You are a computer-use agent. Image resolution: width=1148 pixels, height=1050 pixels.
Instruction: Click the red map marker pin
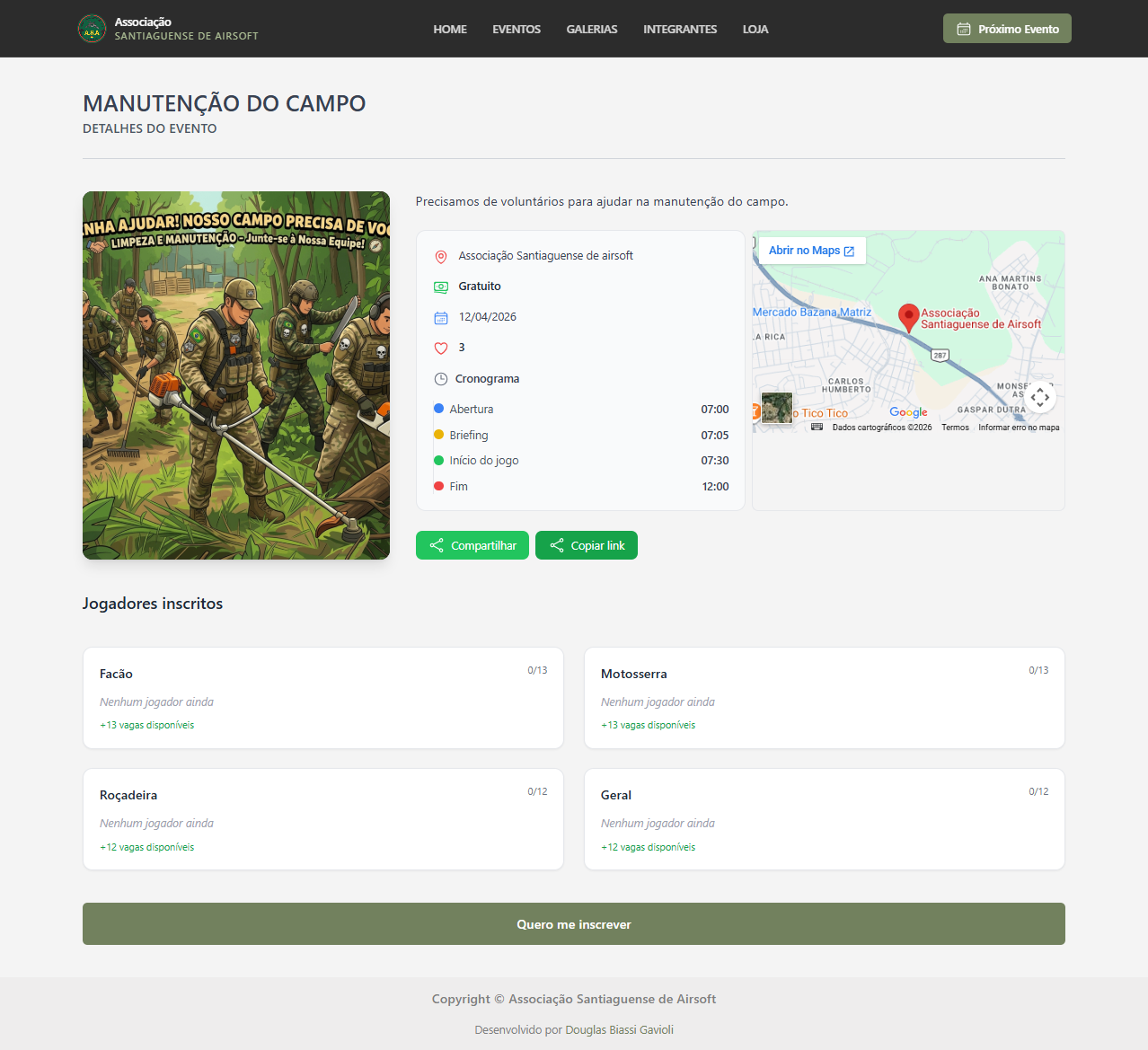click(x=908, y=316)
